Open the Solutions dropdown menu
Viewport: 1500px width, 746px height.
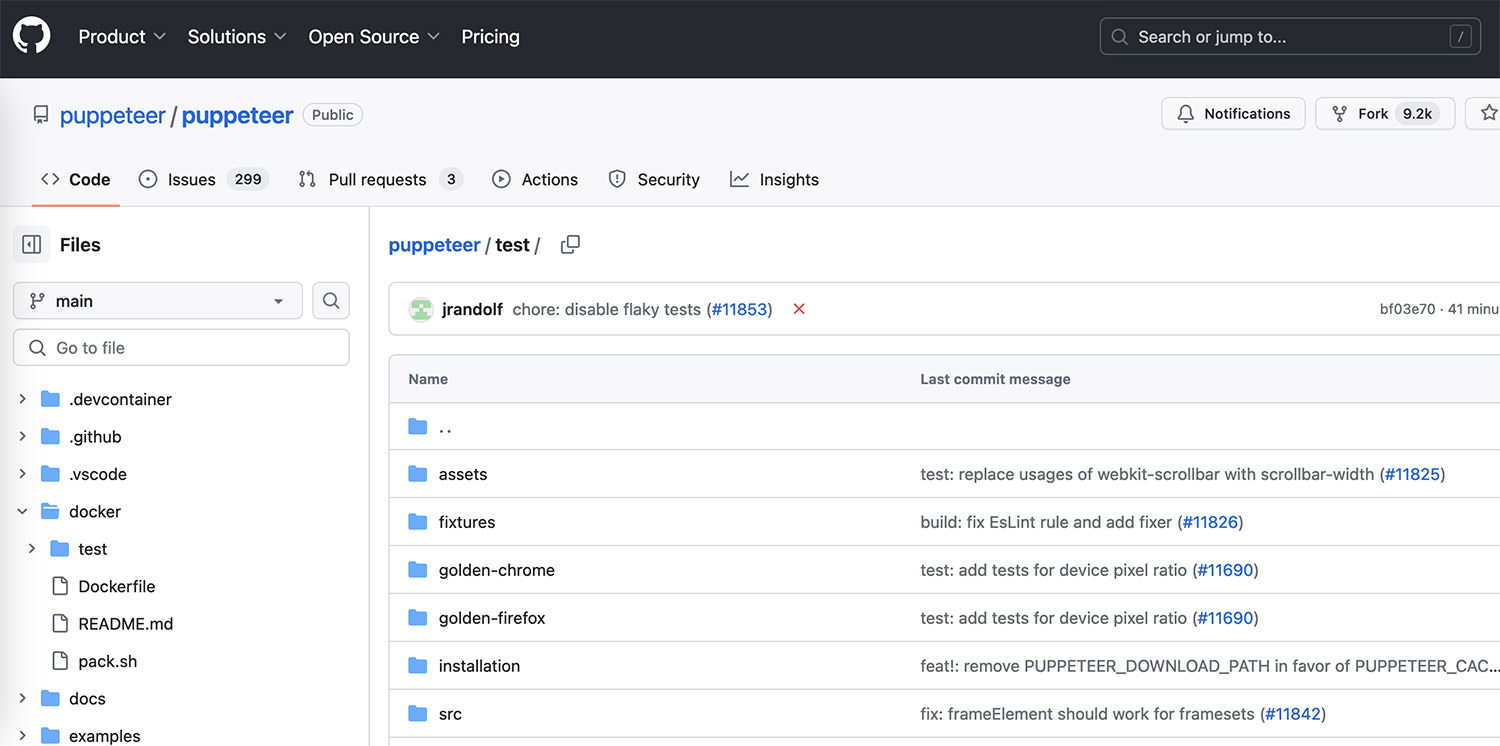click(x=237, y=37)
